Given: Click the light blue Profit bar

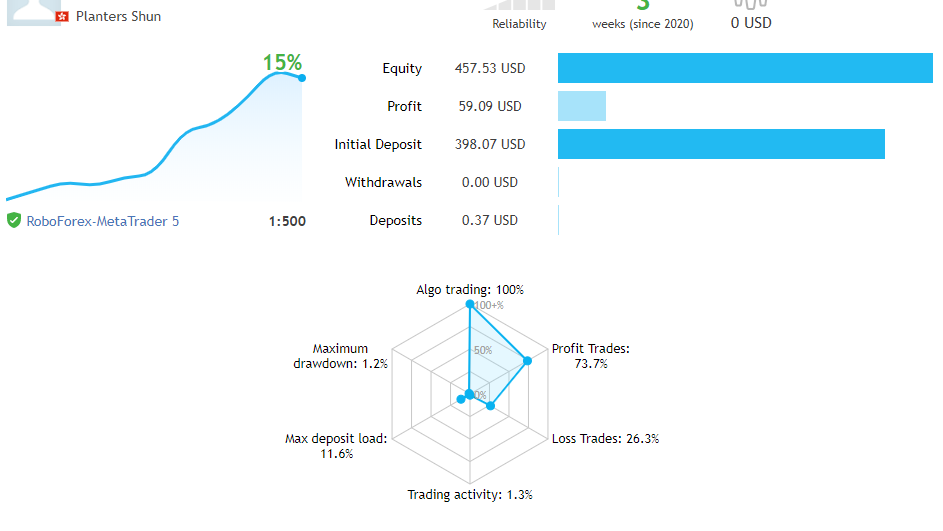Looking at the screenshot, I should click(x=582, y=106).
